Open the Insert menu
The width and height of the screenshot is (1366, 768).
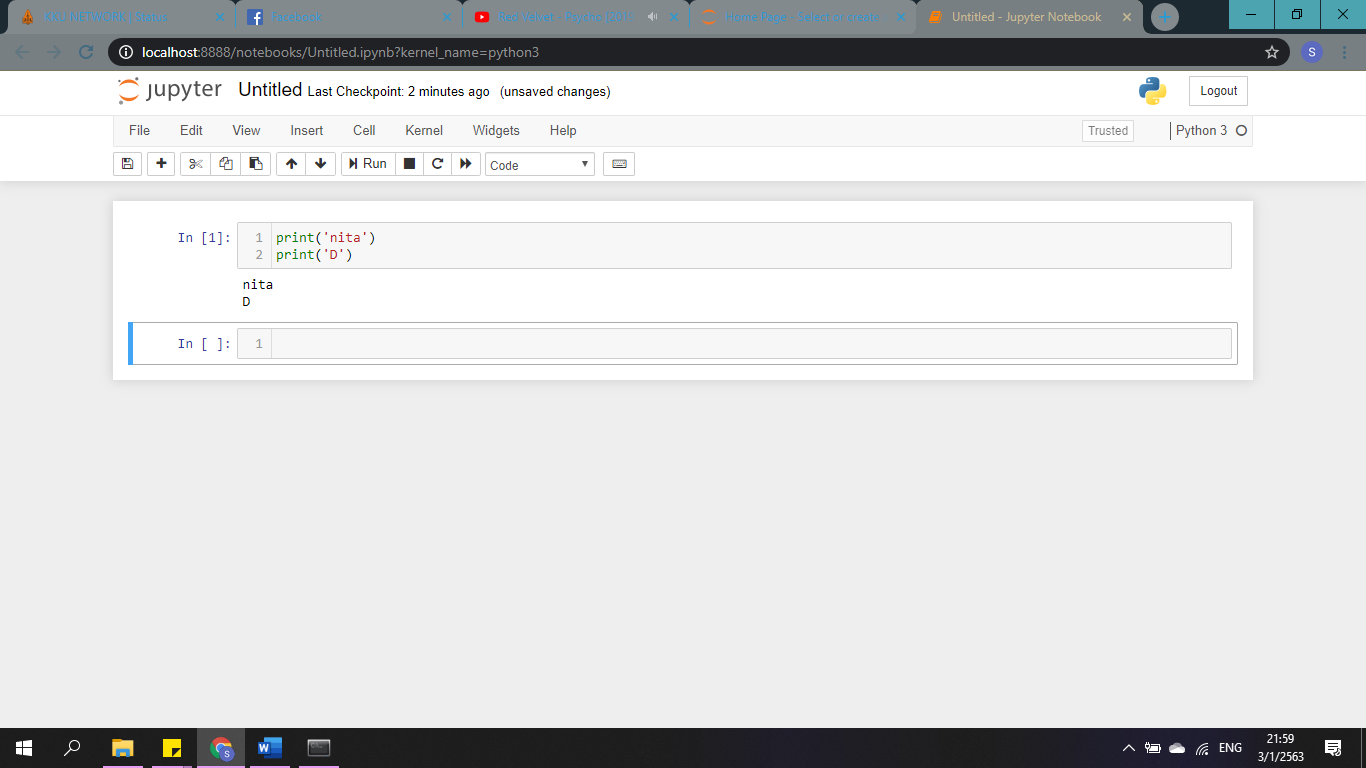click(x=307, y=131)
